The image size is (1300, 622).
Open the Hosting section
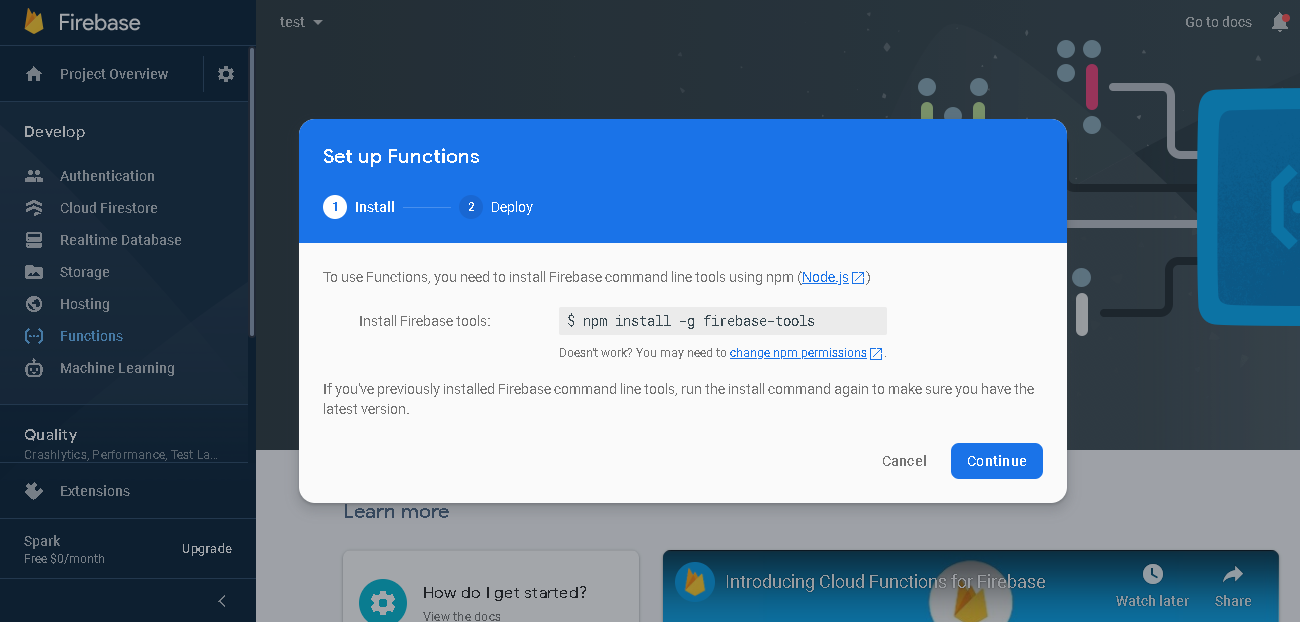pyautogui.click(x=83, y=303)
